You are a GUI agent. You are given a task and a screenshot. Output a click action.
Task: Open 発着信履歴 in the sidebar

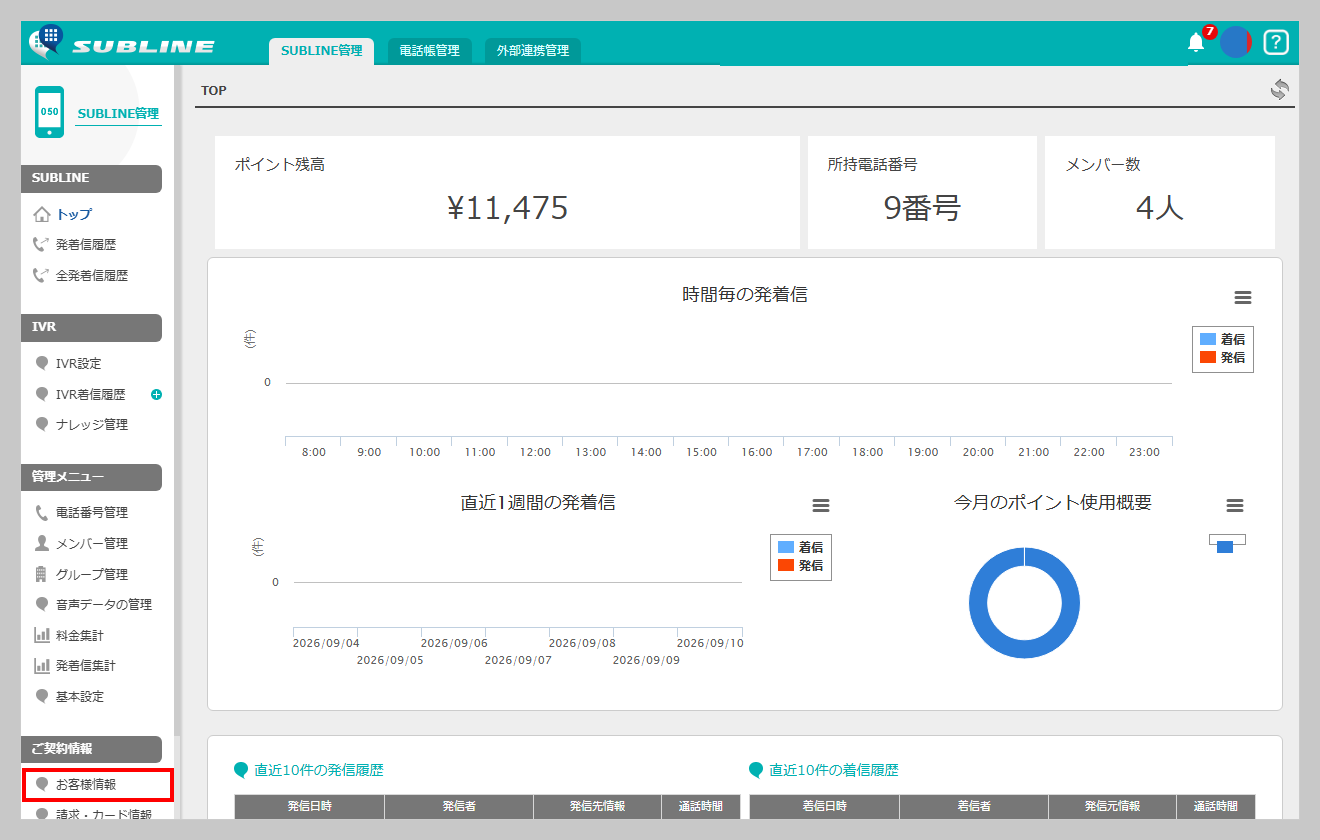pos(86,244)
